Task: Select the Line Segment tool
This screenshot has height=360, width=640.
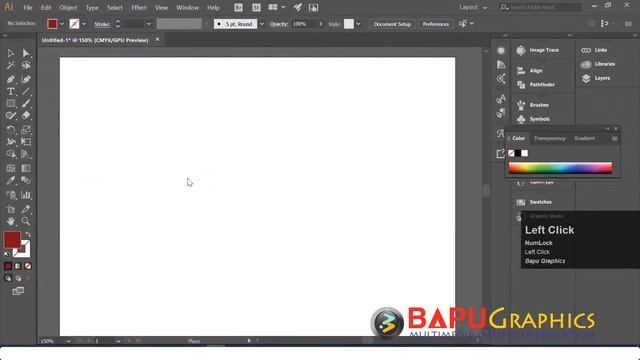Action: tap(26, 91)
